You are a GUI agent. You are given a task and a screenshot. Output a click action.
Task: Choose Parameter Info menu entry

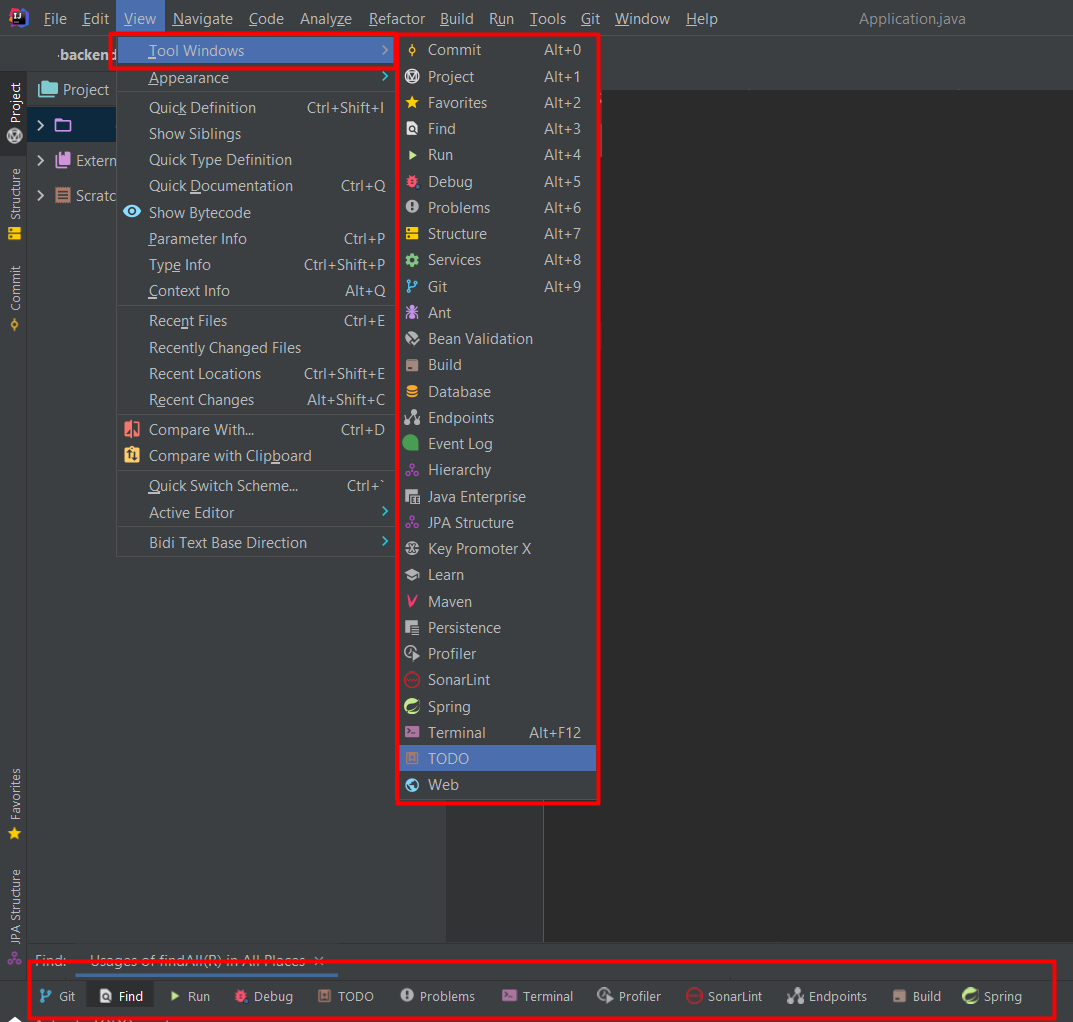(257, 238)
